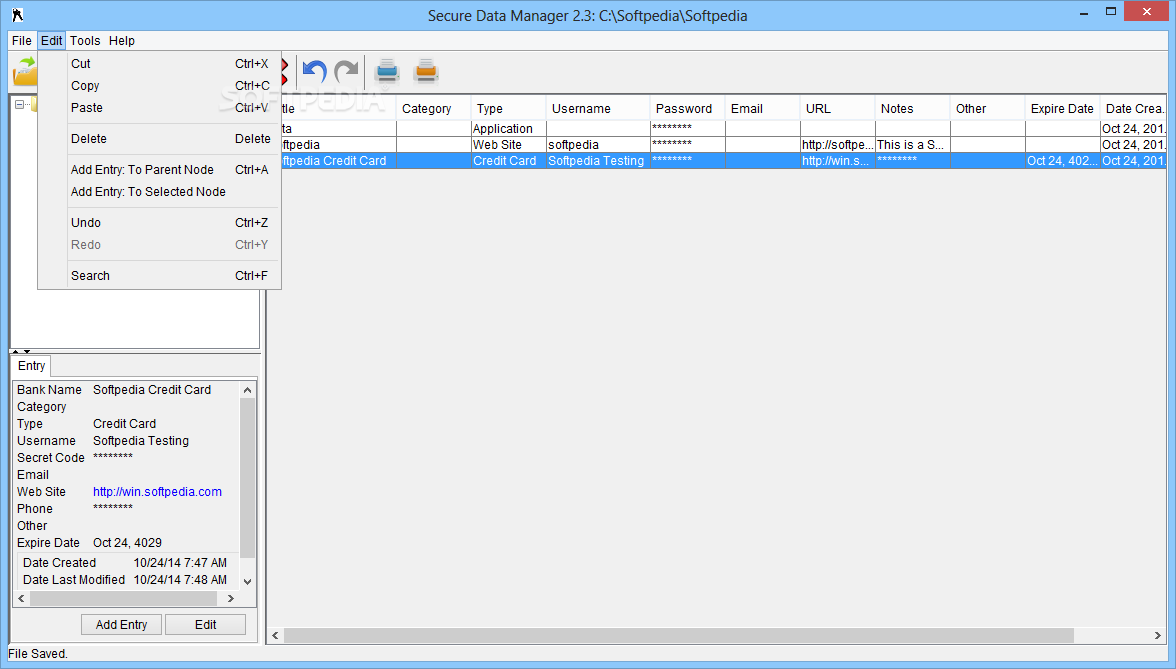Click the application icon in the title bar
The width and height of the screenshot is (1176, 669).
(18, 15)
